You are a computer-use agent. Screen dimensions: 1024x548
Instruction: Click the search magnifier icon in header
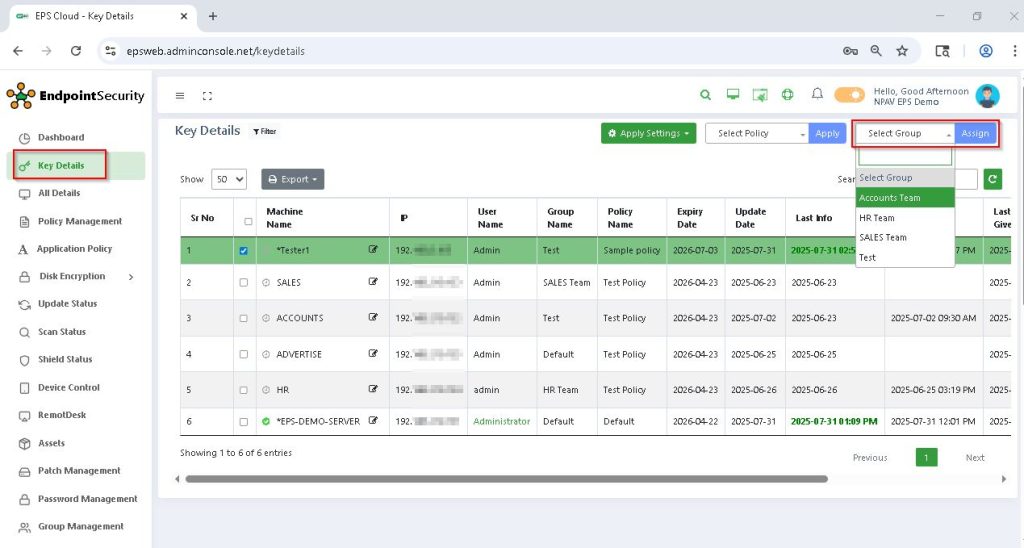coord(705,95)
